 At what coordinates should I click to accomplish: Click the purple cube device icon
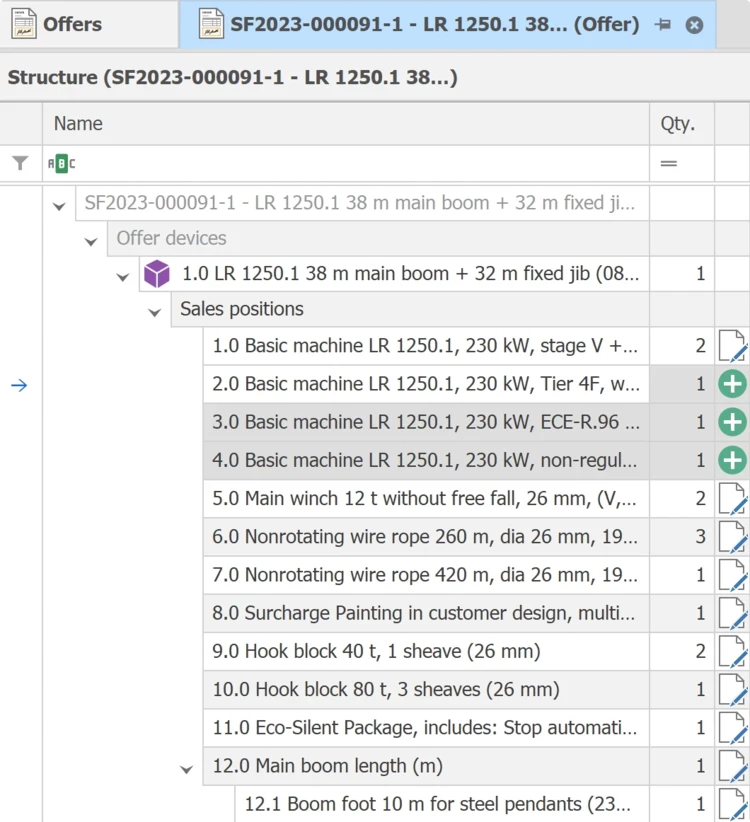157,274
